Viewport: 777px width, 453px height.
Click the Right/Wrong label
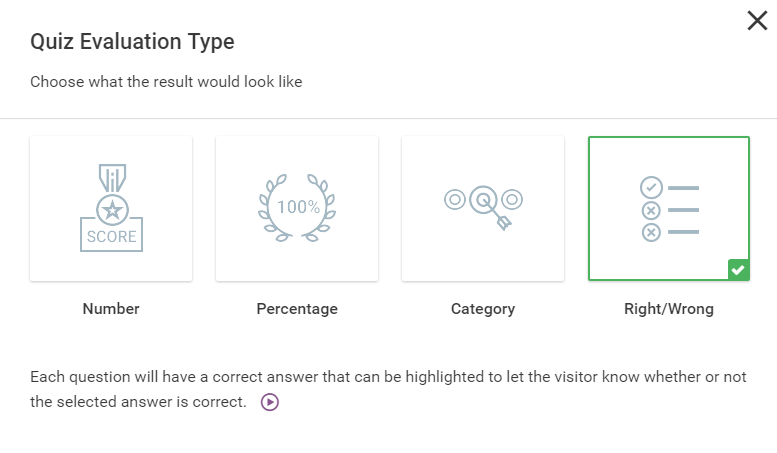click(669, 309)
